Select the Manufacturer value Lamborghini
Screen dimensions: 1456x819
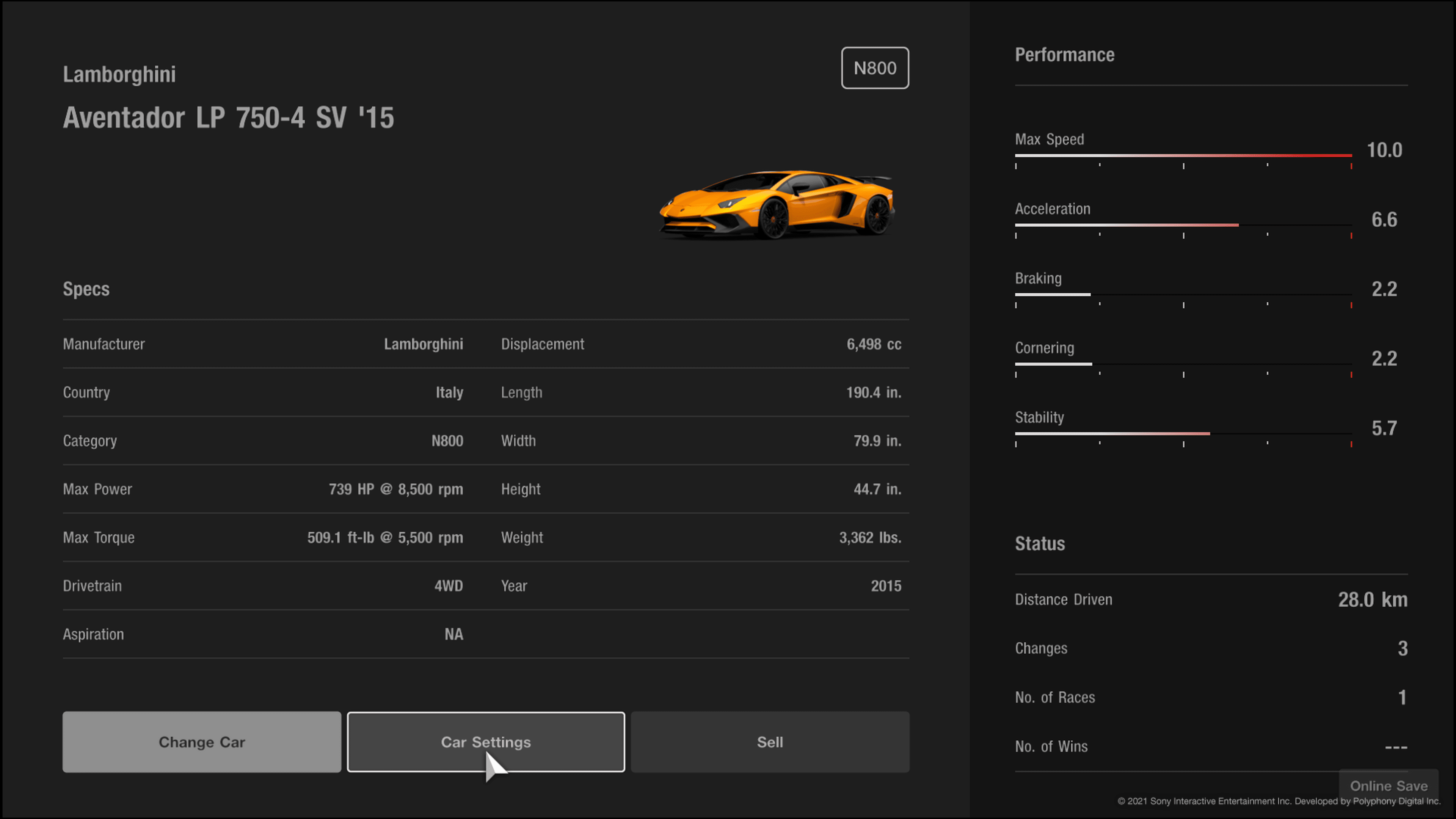coord(424,344)
